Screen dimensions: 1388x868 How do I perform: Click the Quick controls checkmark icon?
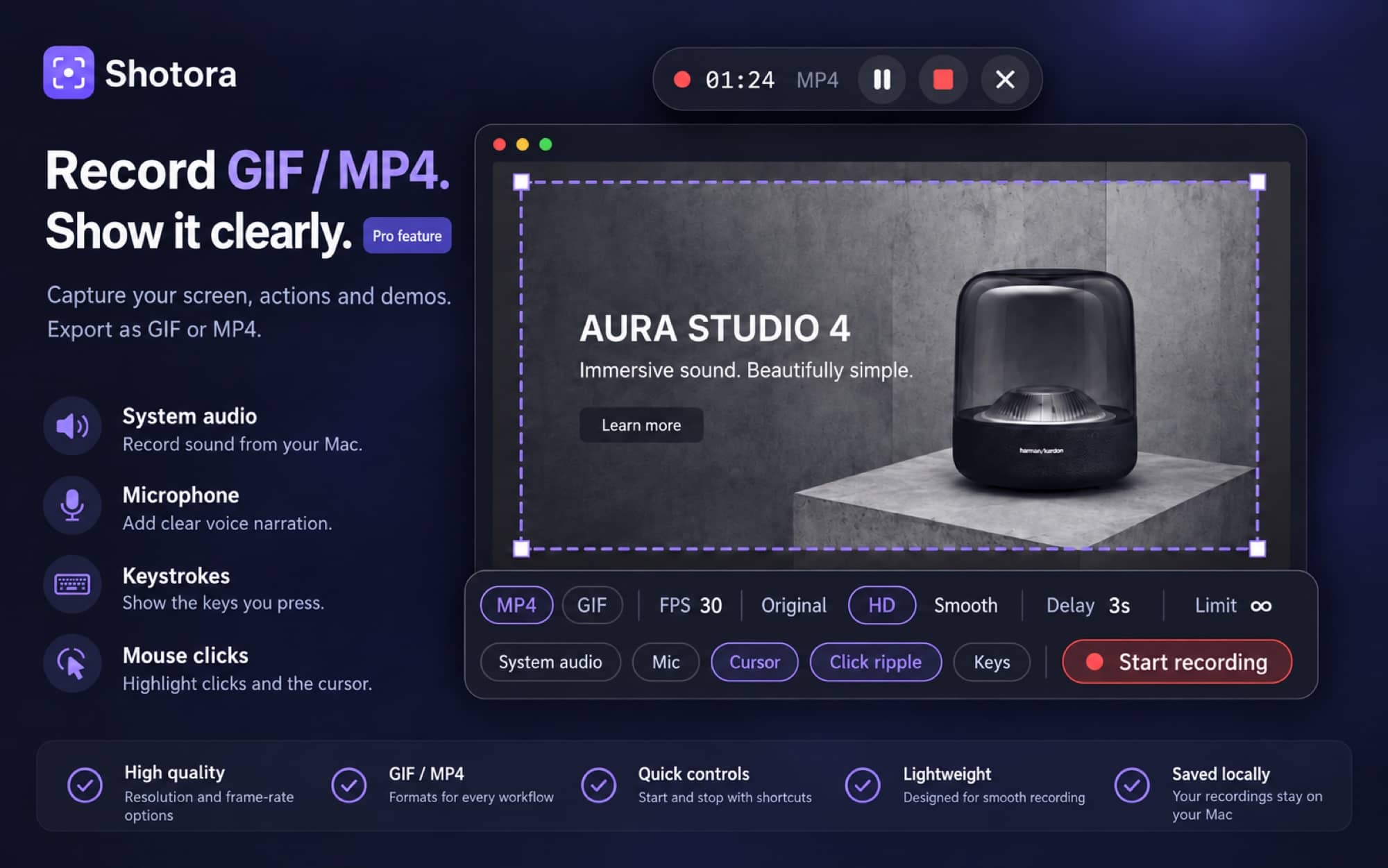pos(598,785)
